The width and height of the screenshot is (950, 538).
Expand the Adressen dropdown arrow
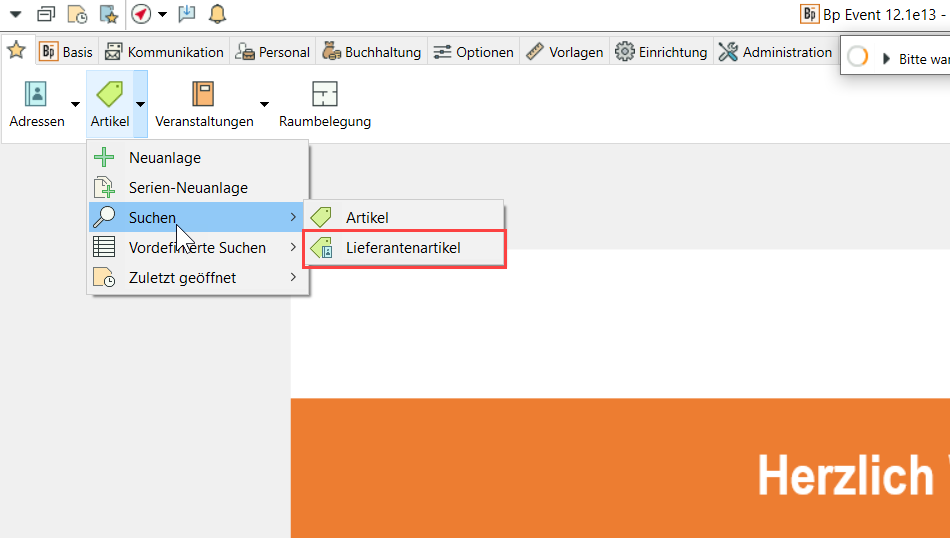(75, 103)
